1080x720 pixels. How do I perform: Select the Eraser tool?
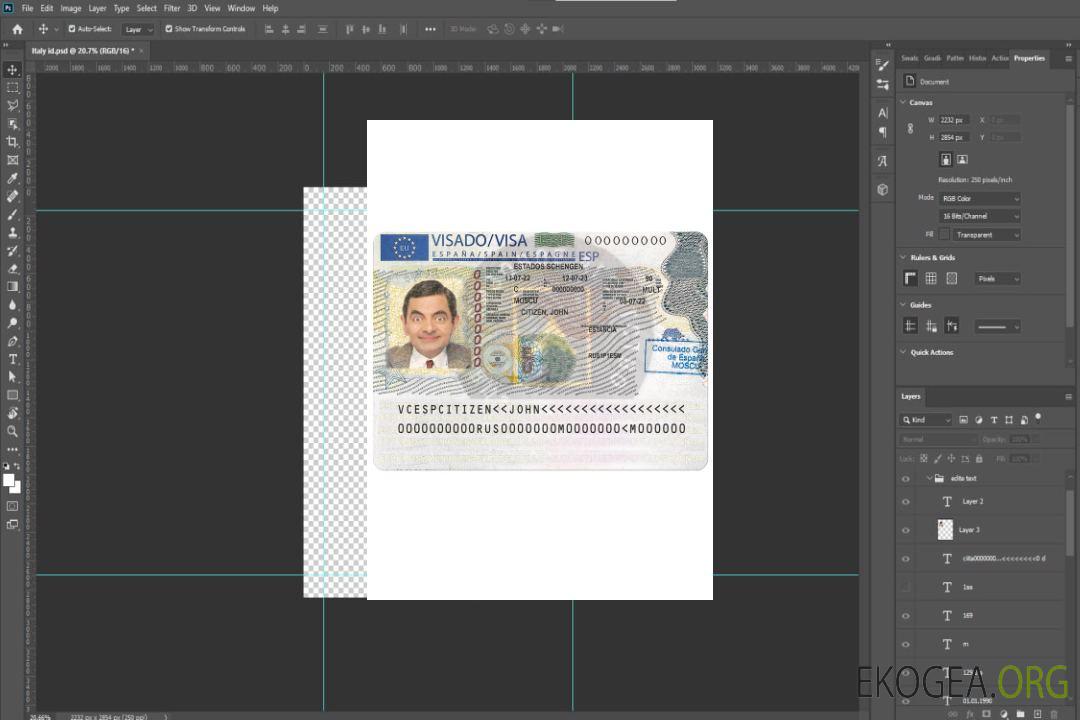12,269
